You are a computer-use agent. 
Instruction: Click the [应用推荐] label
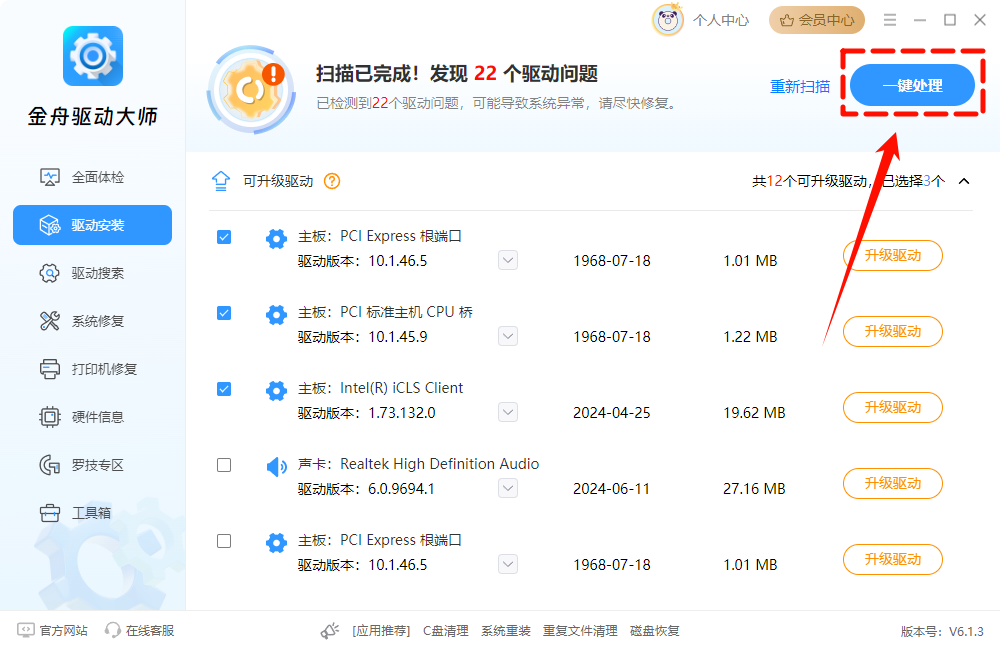tap(381, 631)
